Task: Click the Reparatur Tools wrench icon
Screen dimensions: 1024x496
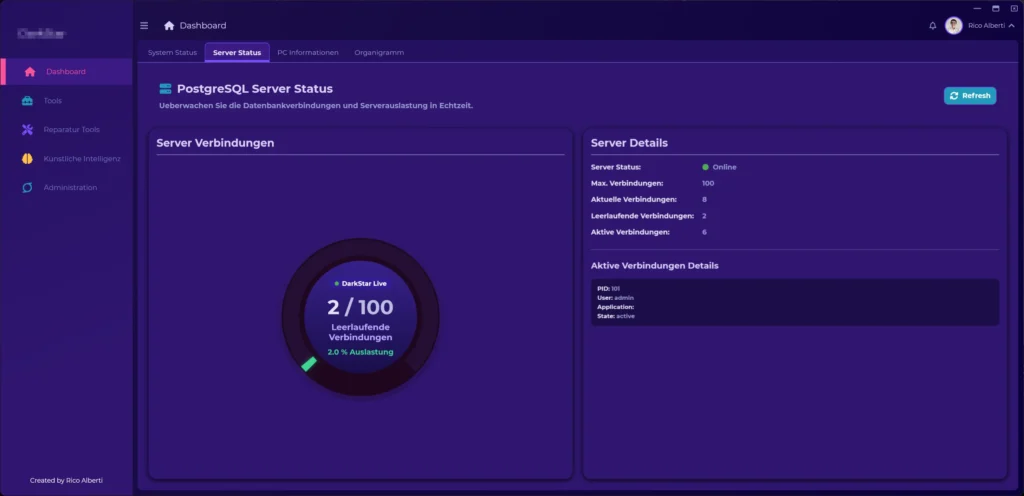Action: pos(27,129)
